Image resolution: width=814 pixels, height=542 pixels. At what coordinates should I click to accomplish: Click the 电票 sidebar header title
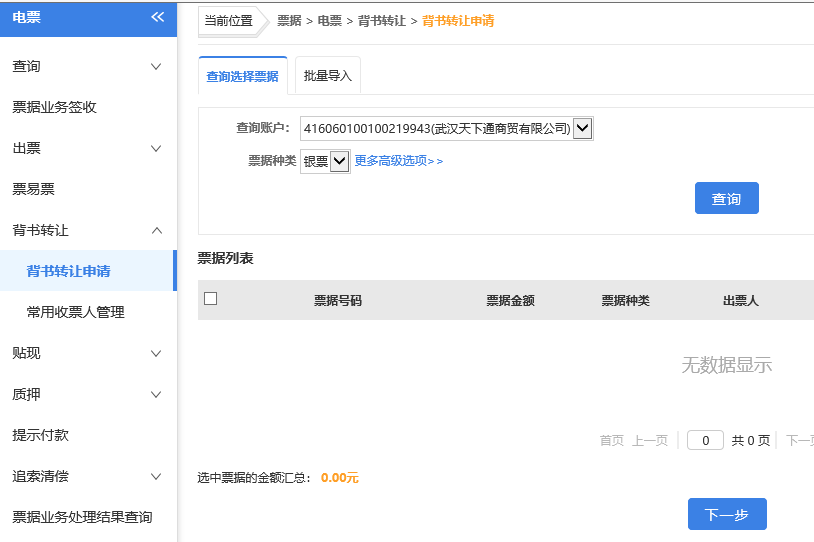tap(26, 17)
